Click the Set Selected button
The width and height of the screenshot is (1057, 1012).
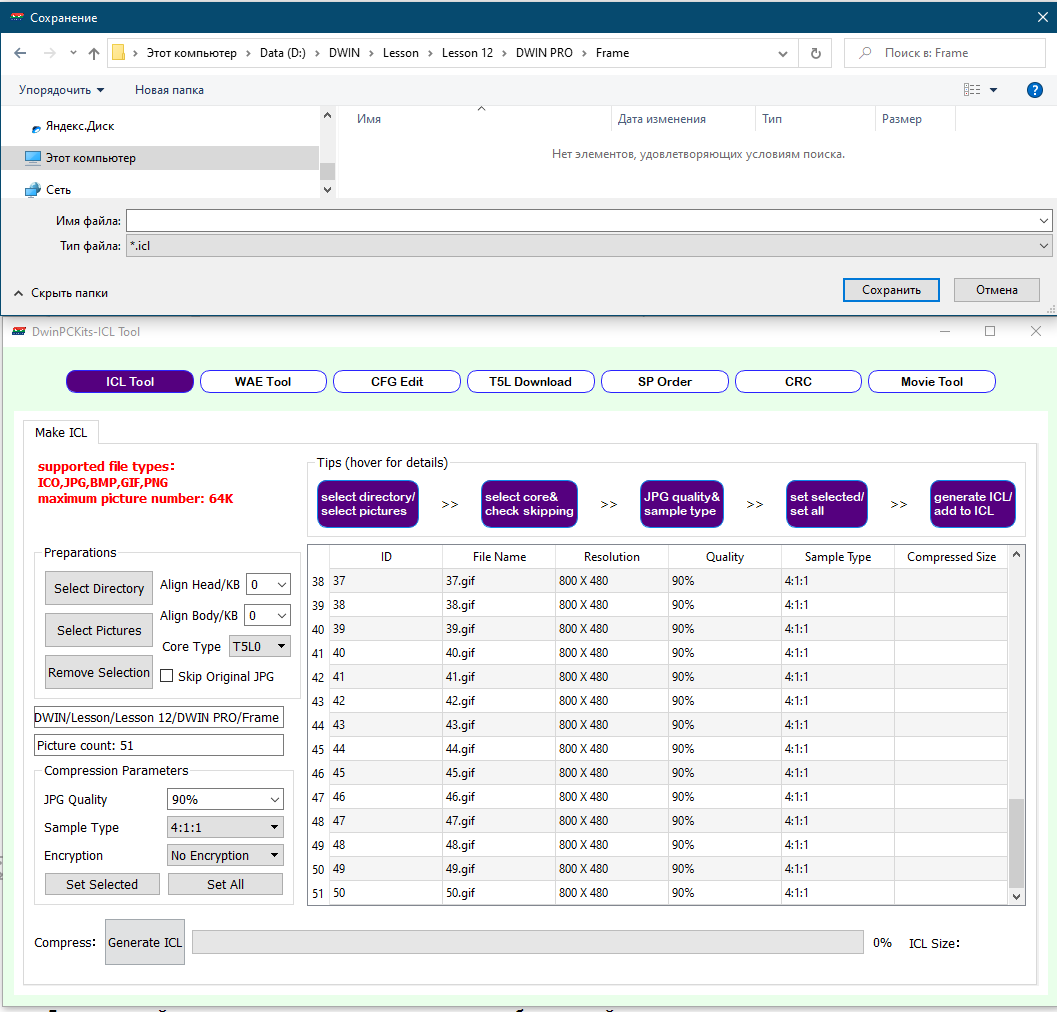click(x=102, y=885)
